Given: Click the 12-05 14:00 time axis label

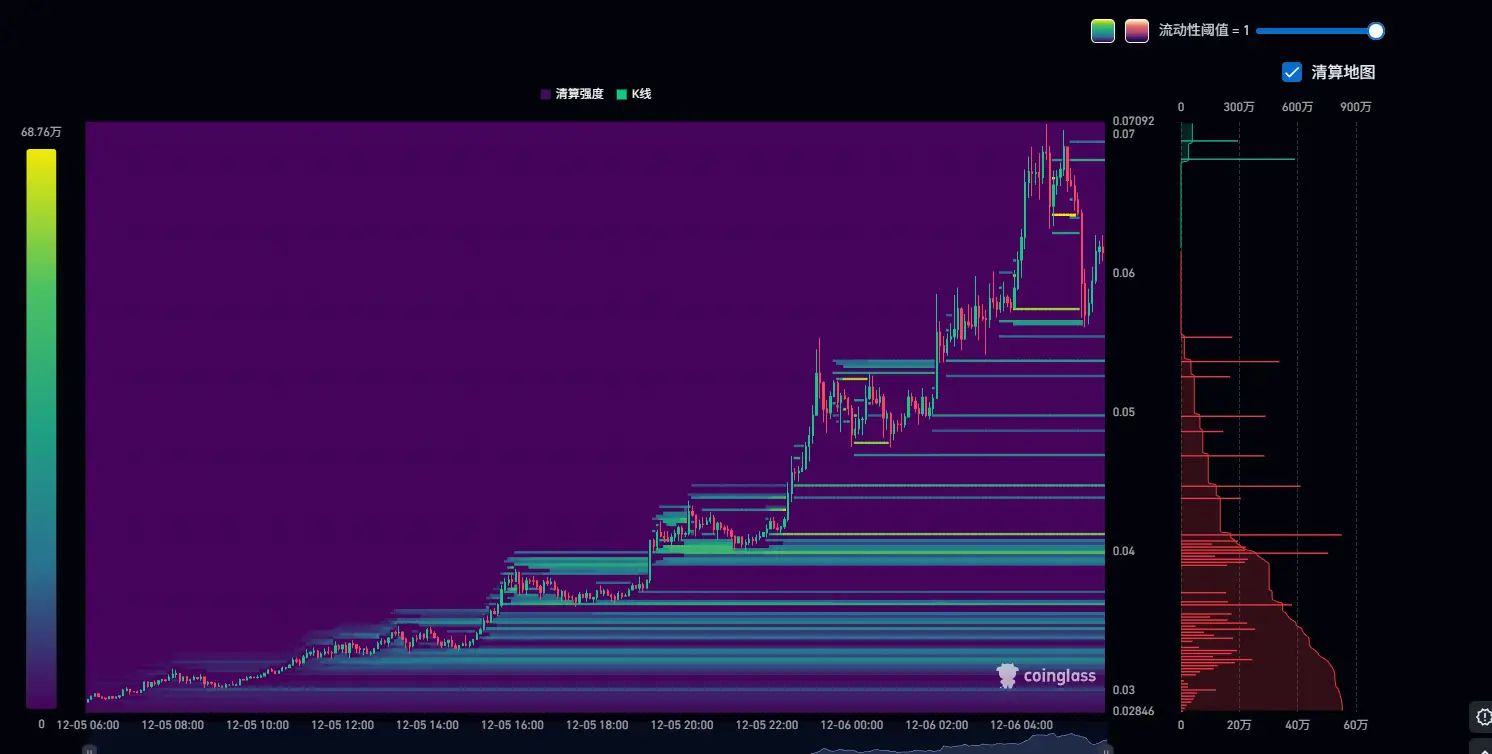Looking at the screenshot, I should click(x=428, y=725).
